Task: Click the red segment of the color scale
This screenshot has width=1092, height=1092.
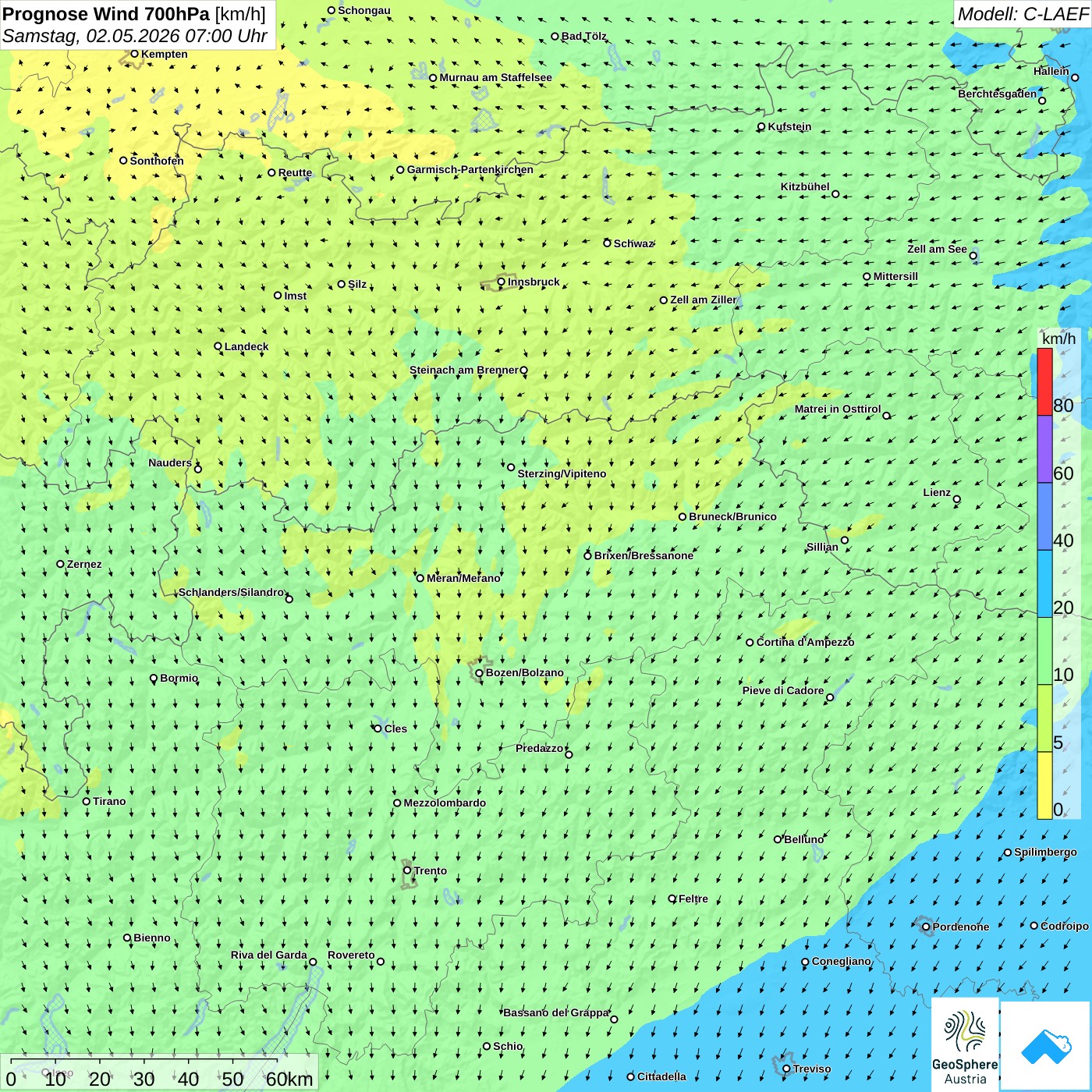Action: [1044, 381]
